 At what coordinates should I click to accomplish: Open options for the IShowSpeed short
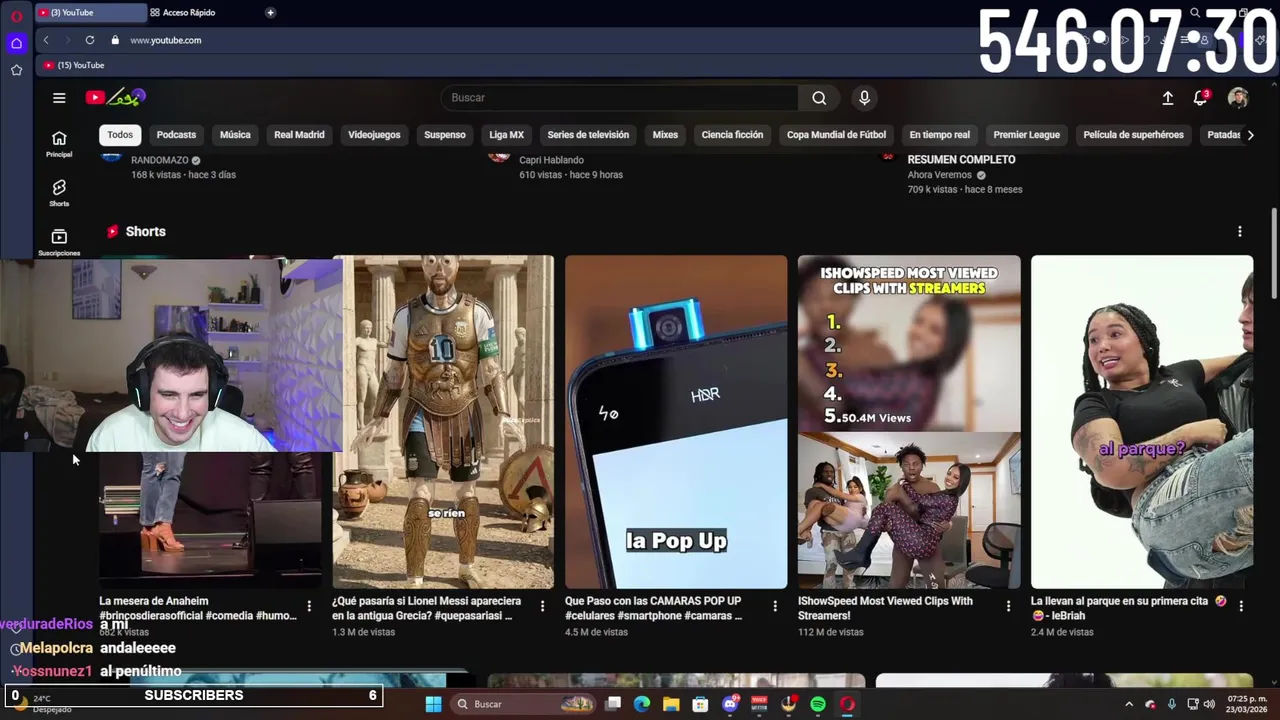[1008, 606]
